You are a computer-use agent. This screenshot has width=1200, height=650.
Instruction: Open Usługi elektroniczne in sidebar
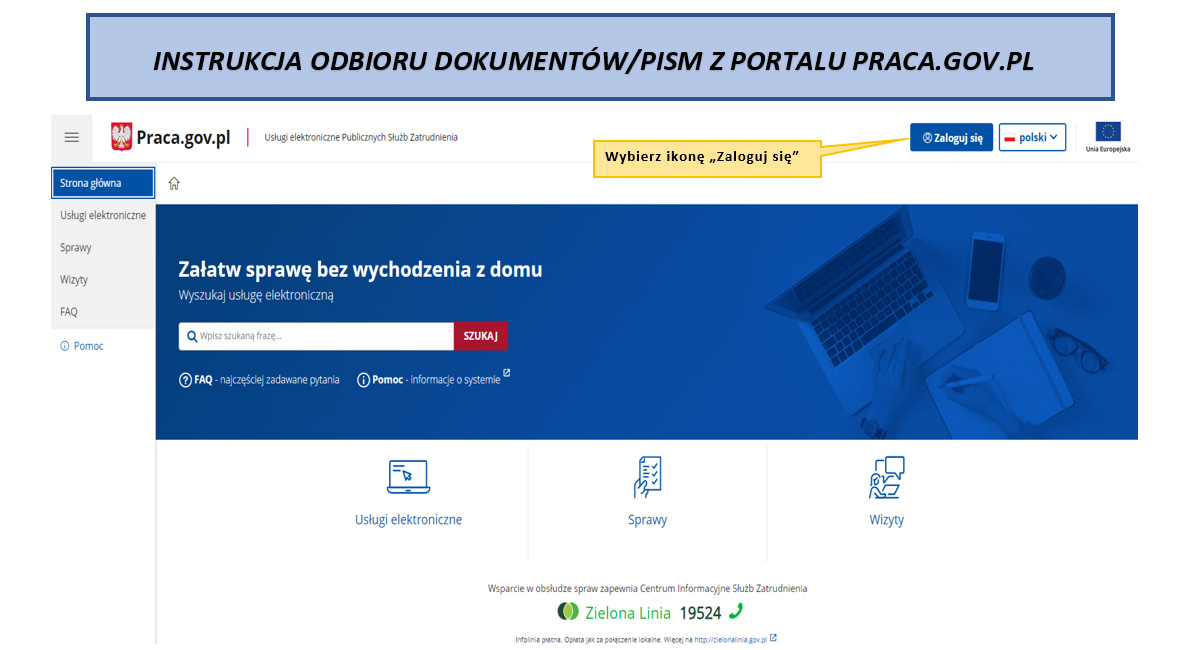(x=103, y=215)
